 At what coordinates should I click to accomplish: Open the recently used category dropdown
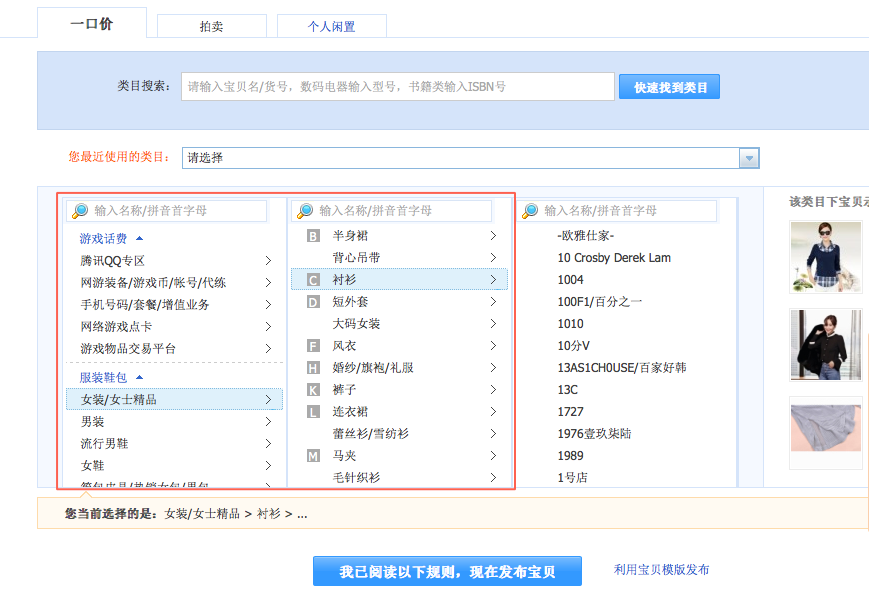748,158
